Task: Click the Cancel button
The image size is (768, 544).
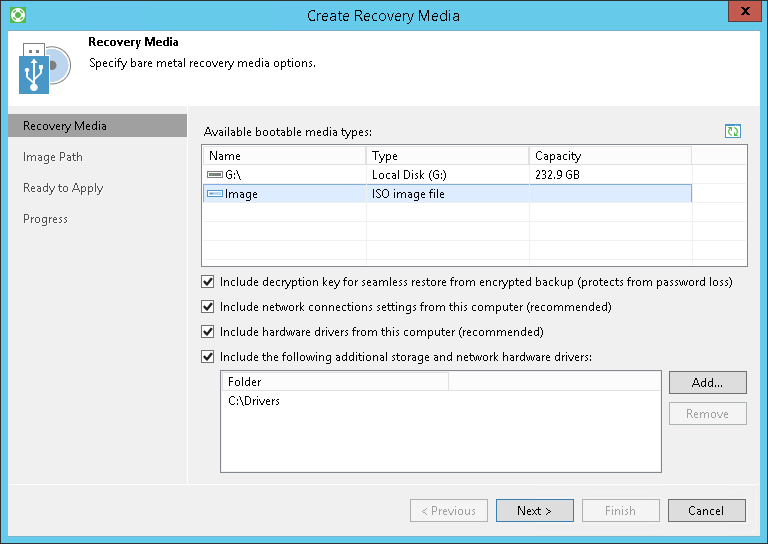Action: coord(706,511)
